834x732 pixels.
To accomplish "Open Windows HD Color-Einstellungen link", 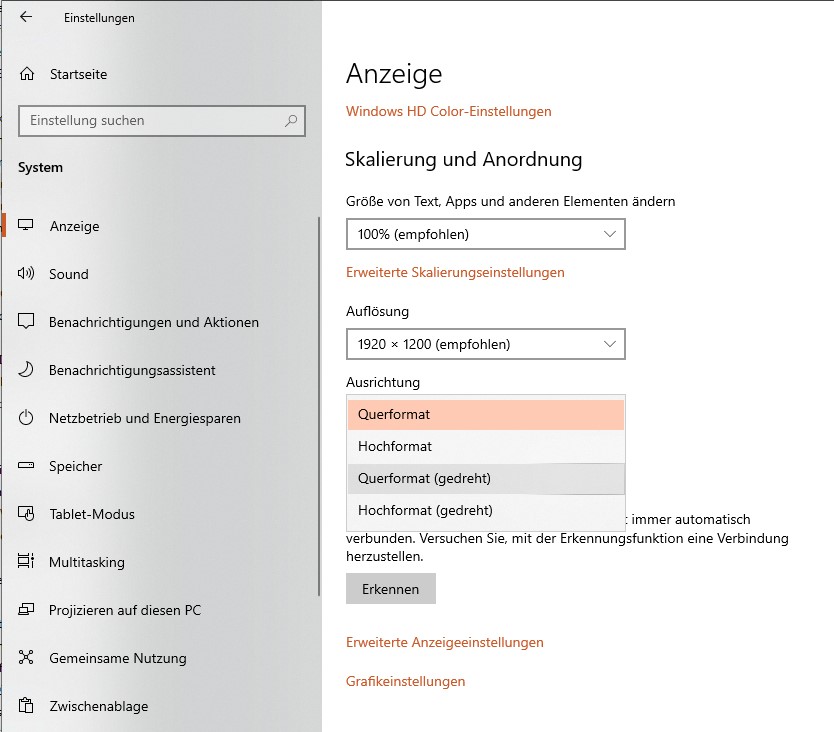I will coord(448,111).
